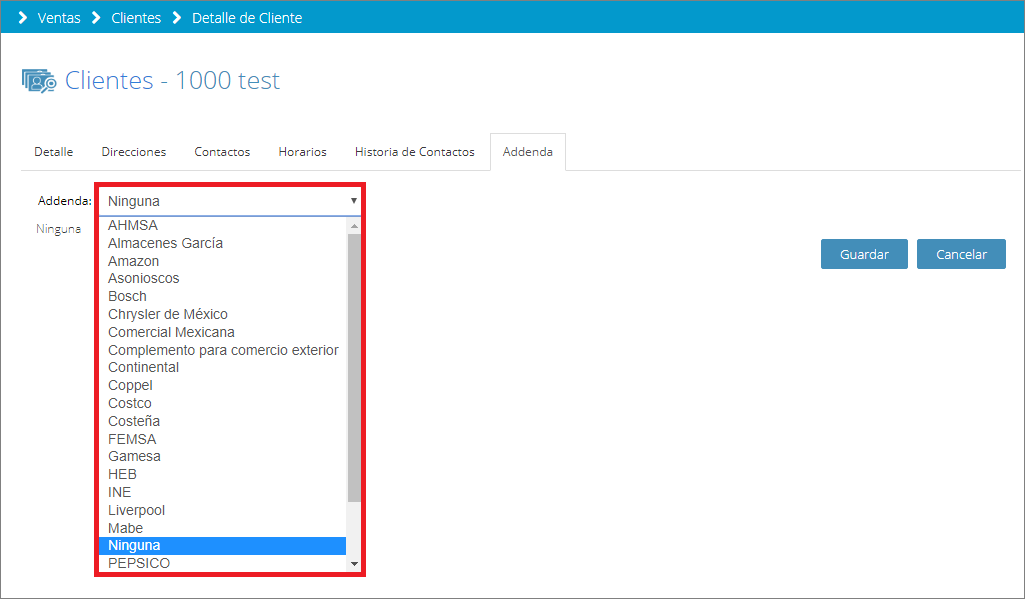Select the Coppel option

click(222, 385)
